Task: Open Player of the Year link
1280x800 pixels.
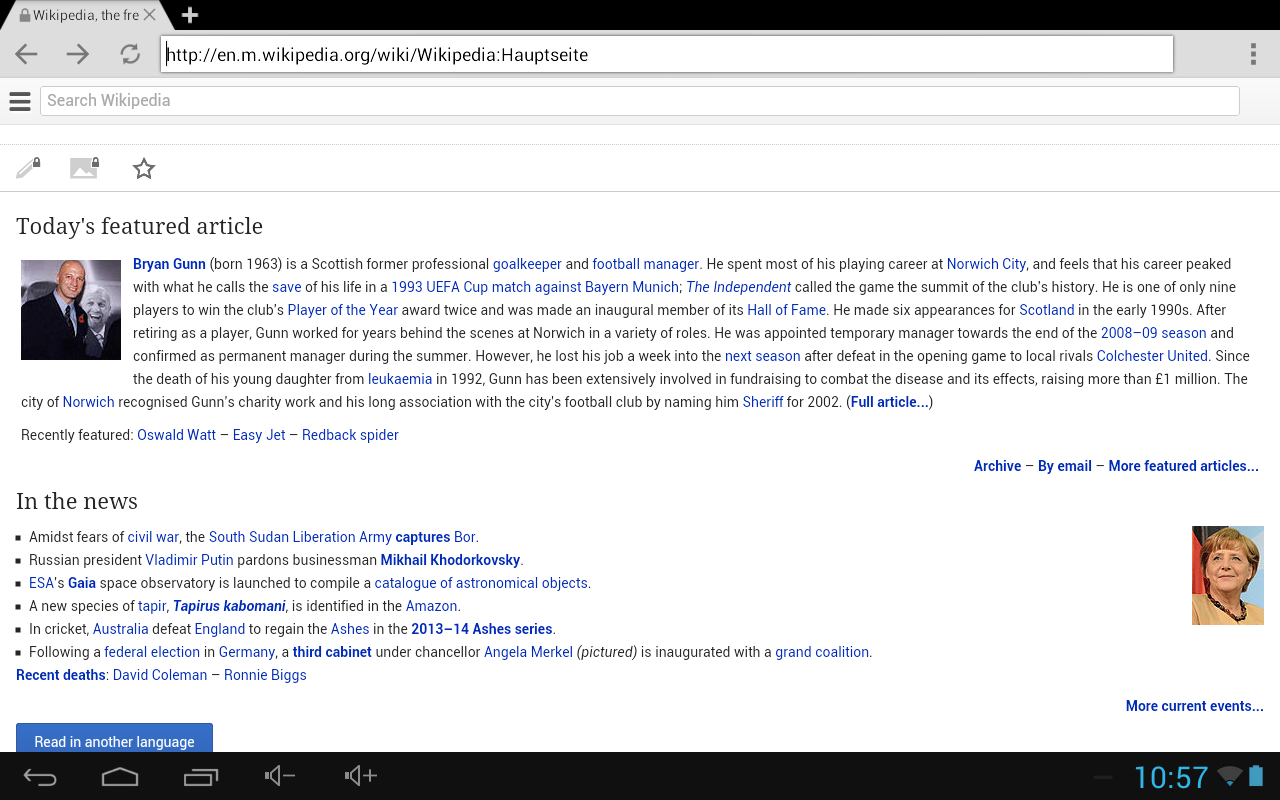Action: [x=343, y=310]
